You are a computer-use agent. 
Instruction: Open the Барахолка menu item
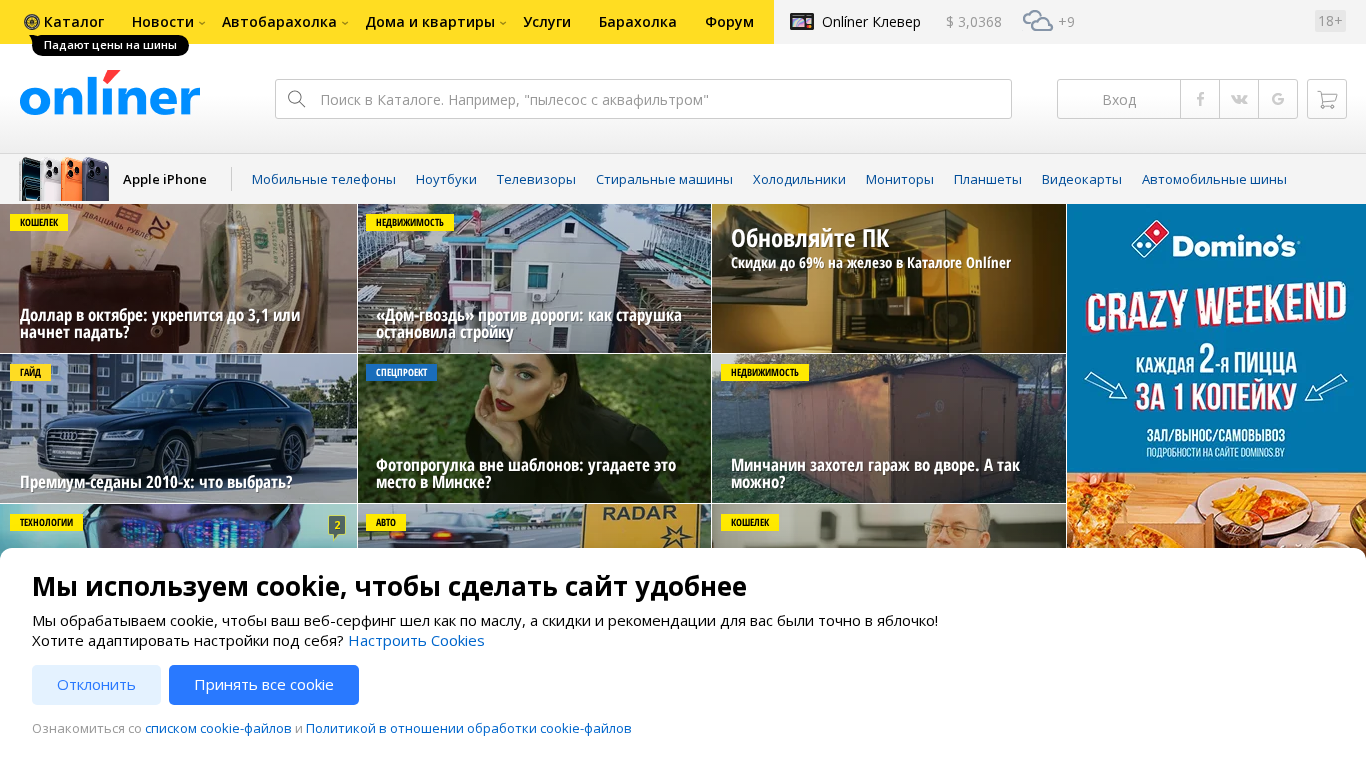tap(638, 22)
